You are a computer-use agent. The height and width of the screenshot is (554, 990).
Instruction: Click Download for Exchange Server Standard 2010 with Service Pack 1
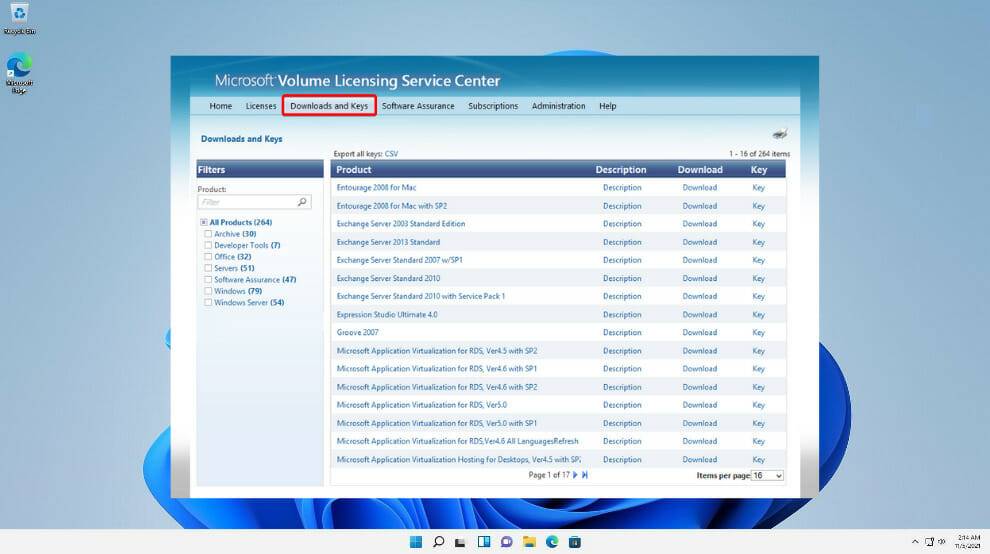click(x=700, y=296)
